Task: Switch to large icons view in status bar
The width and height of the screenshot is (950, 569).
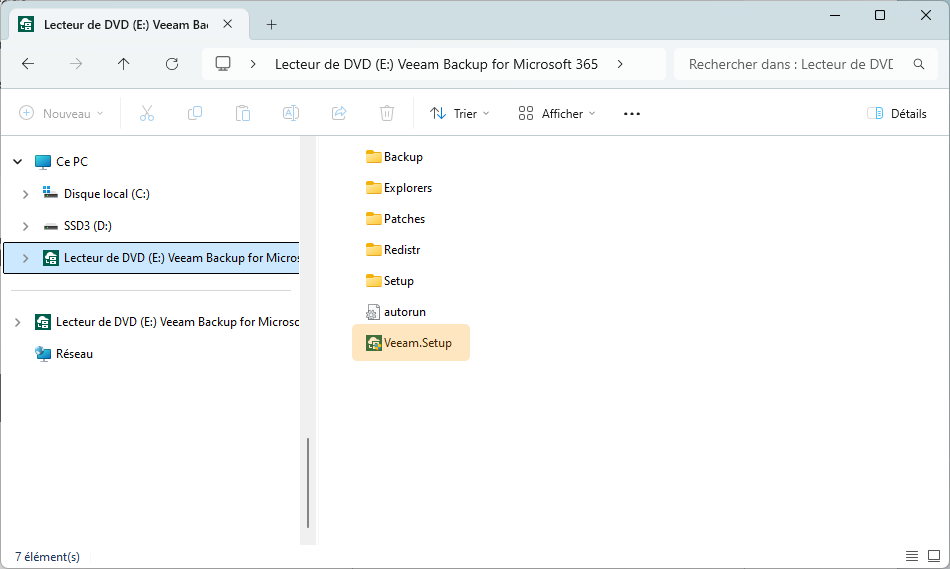Action: pyautogui.click(x=934, y=556)
